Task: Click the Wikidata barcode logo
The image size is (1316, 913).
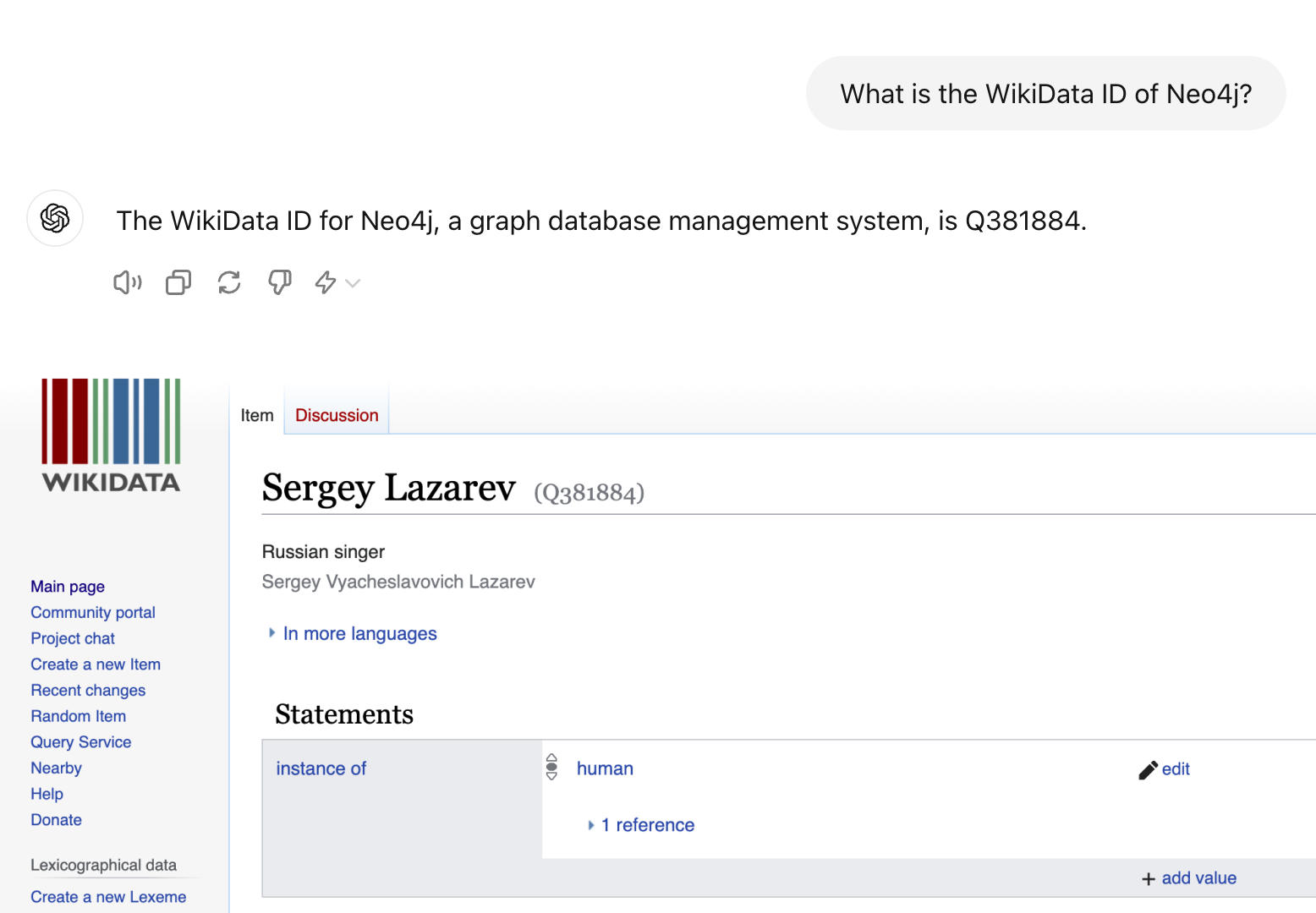Action: [x=111, y=435]
